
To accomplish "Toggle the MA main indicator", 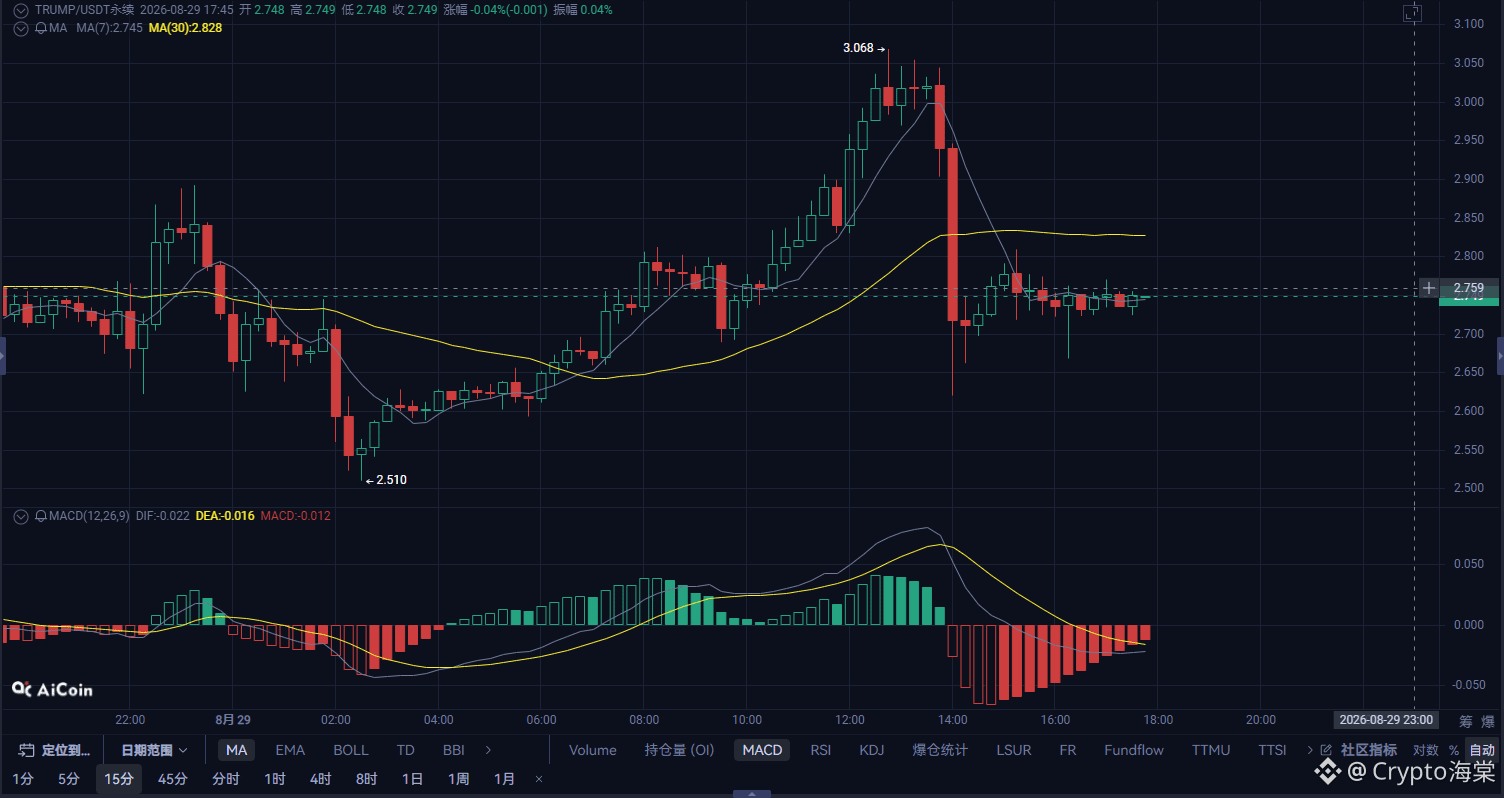I will 236,750.
